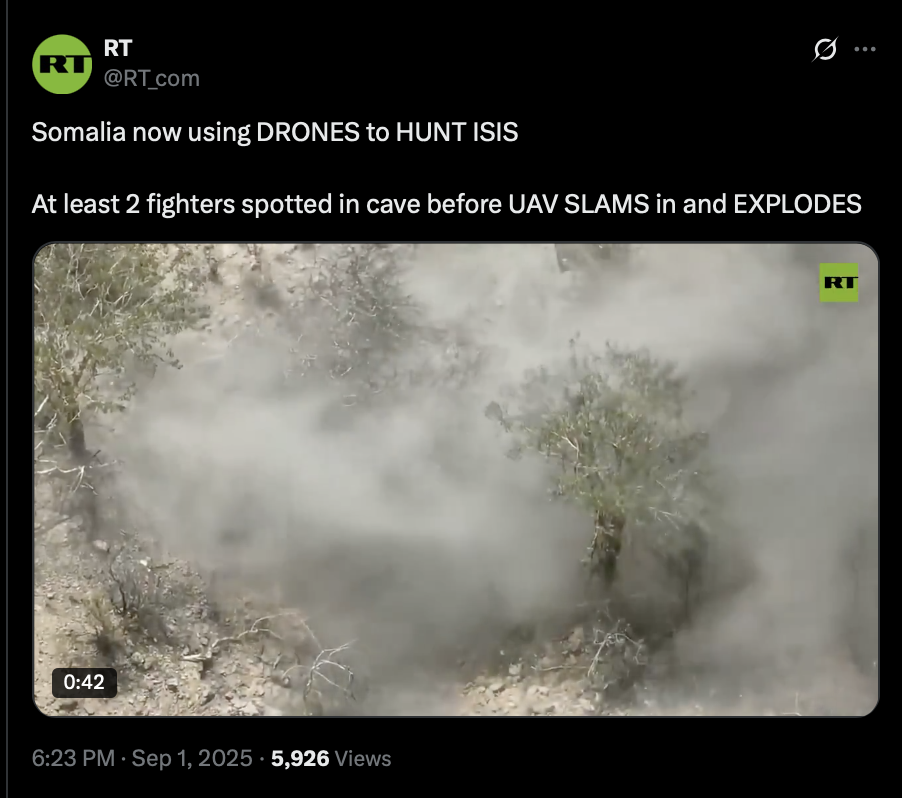Screen dimensions: 902x798
Task: Click the Sep 1, 2025 date
Action: 192,758
